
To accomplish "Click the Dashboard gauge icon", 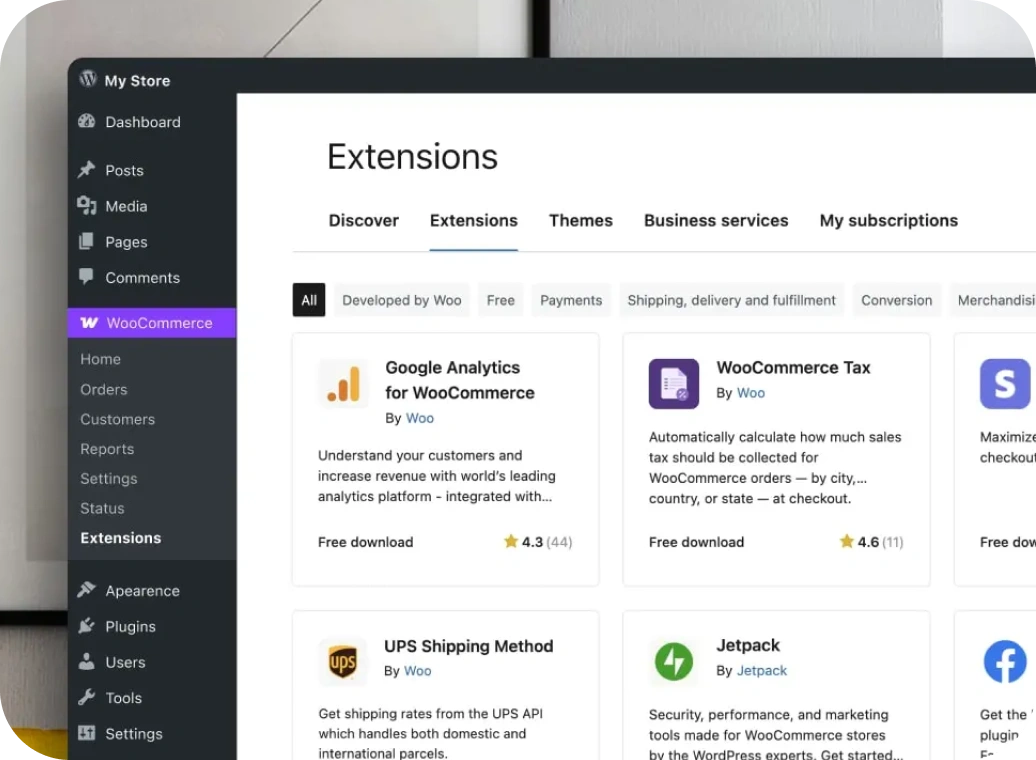I will (87, 121).
